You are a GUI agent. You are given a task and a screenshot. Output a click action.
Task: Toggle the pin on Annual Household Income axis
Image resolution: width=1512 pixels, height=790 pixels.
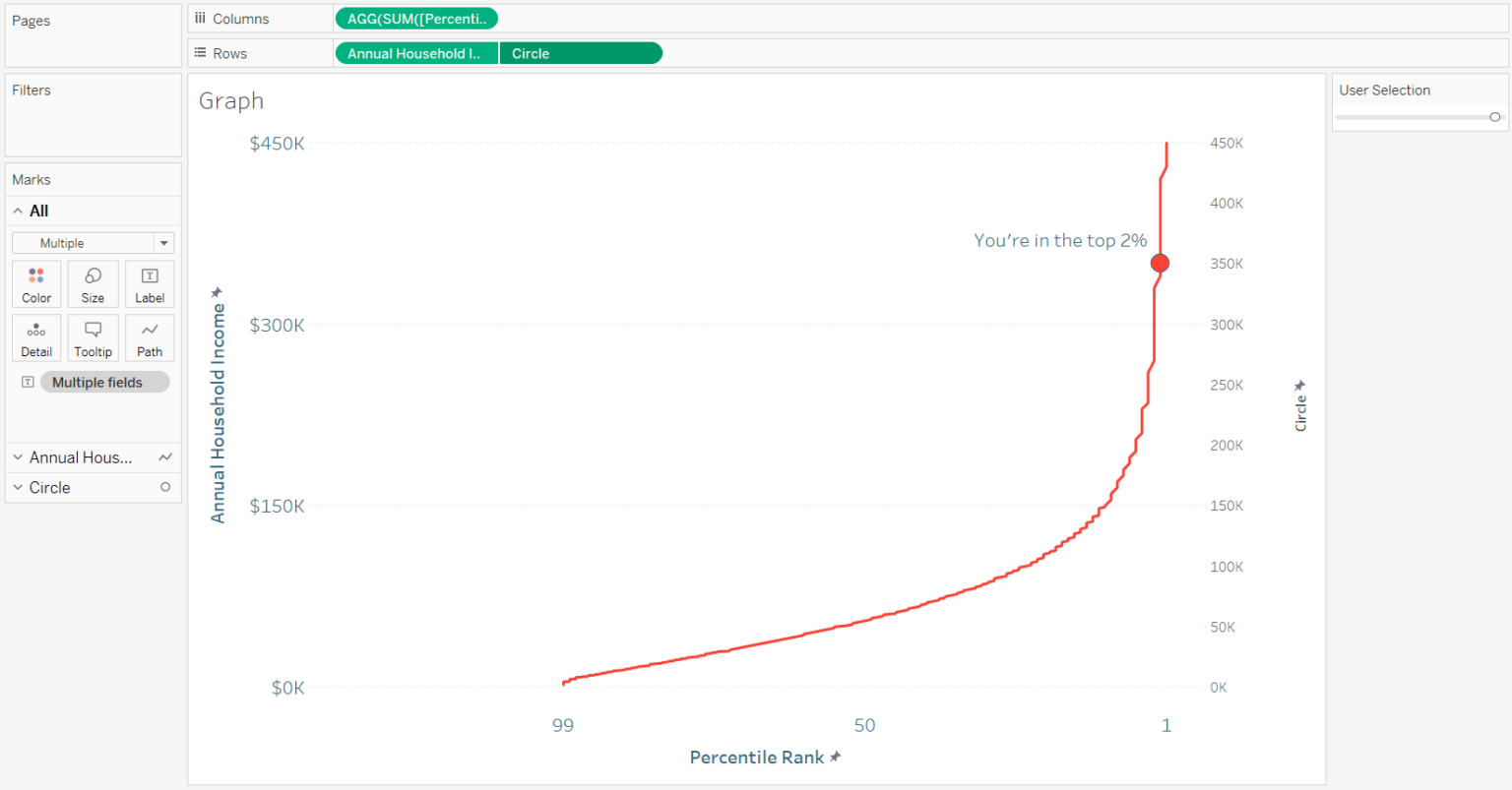[x=216, y=291]
